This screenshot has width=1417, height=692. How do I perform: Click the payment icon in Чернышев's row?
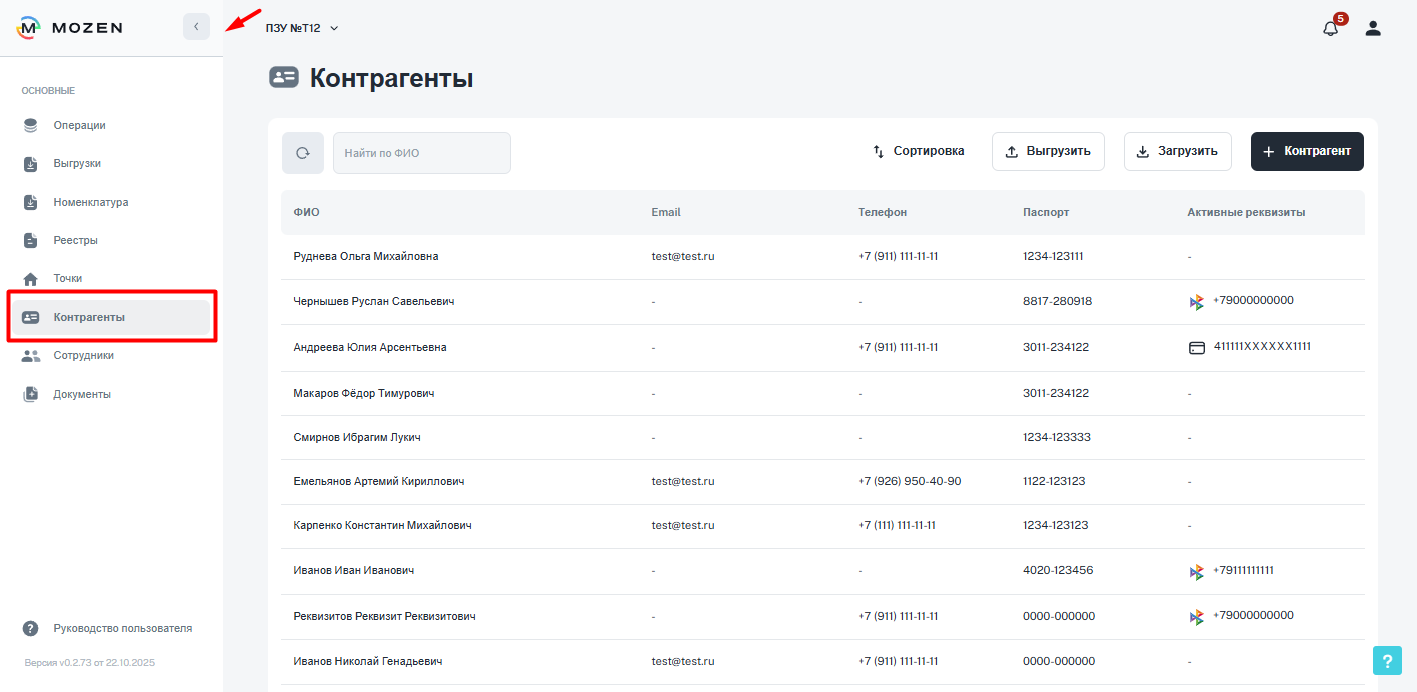click(1196, 302)
